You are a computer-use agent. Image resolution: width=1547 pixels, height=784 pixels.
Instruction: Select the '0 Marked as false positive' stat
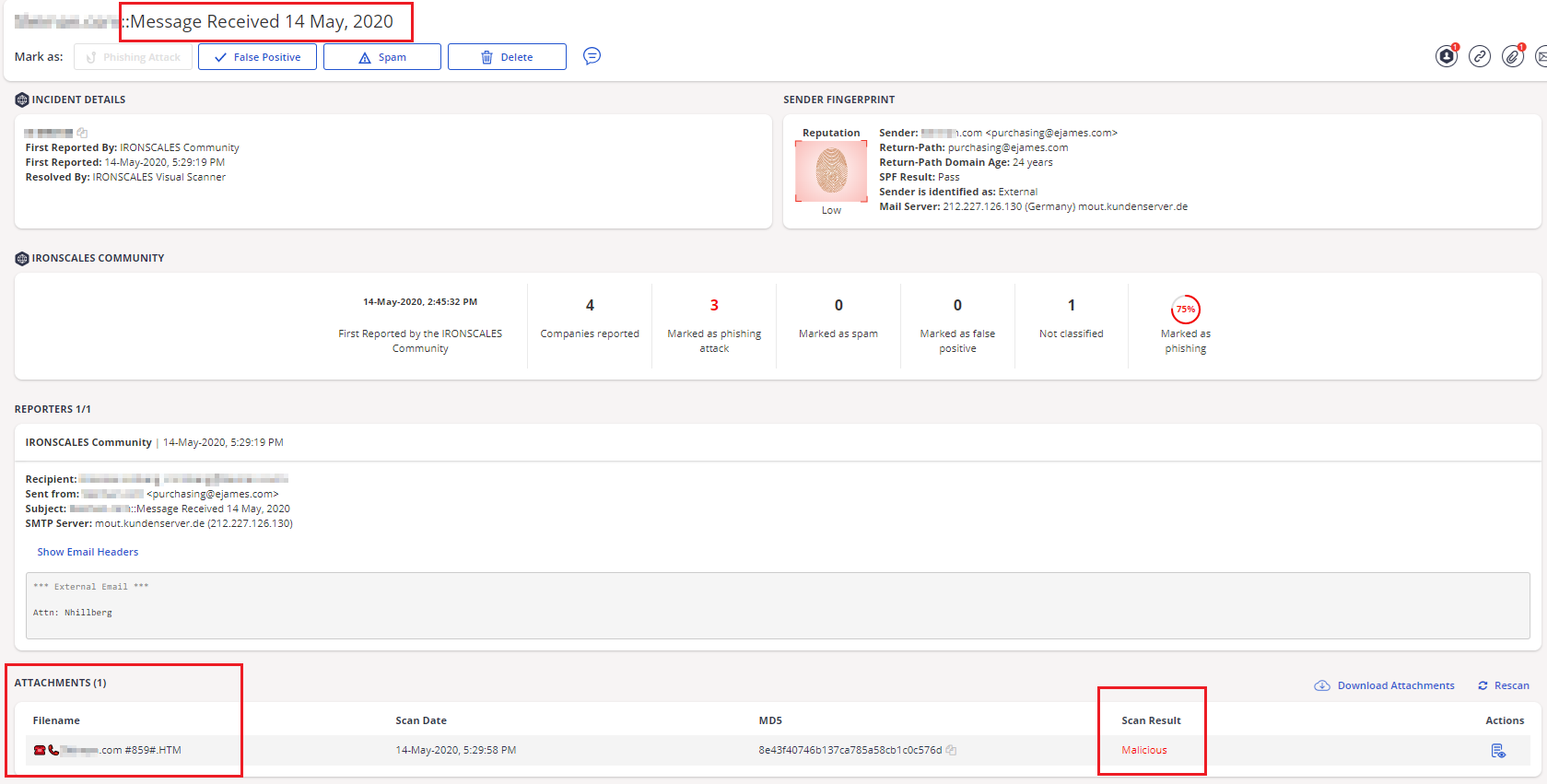(957, 326)
